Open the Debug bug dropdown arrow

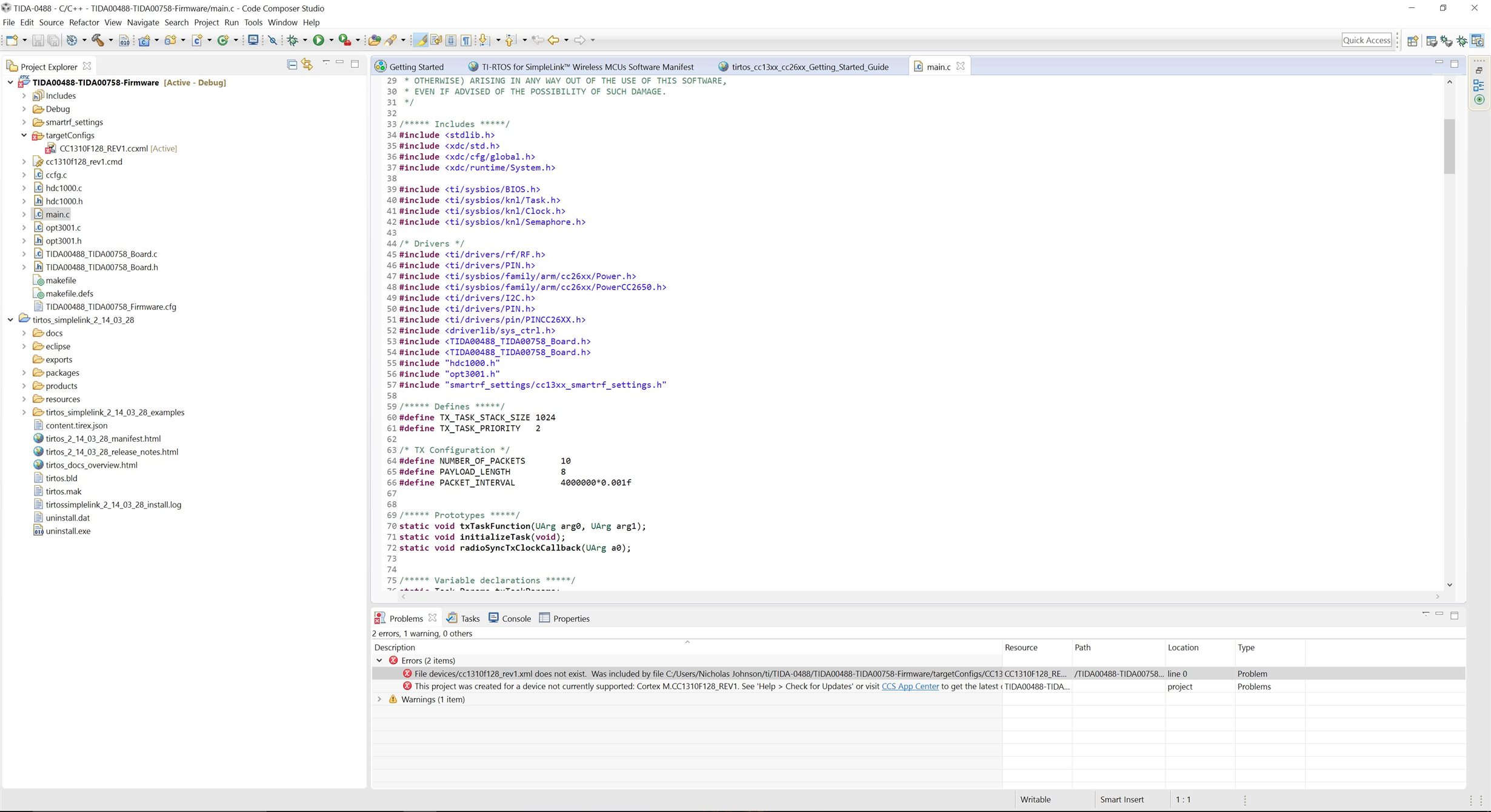click(305, 41)
